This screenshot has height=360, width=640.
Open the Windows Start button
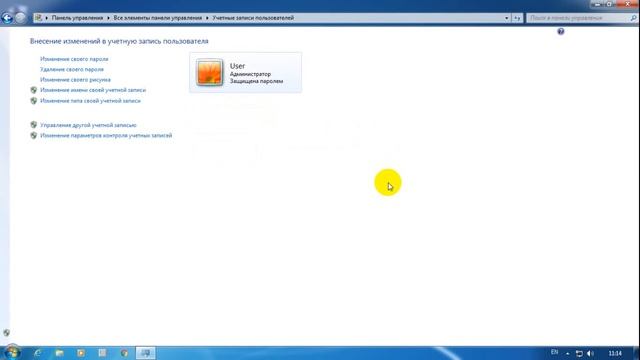(x=12, y=352)
